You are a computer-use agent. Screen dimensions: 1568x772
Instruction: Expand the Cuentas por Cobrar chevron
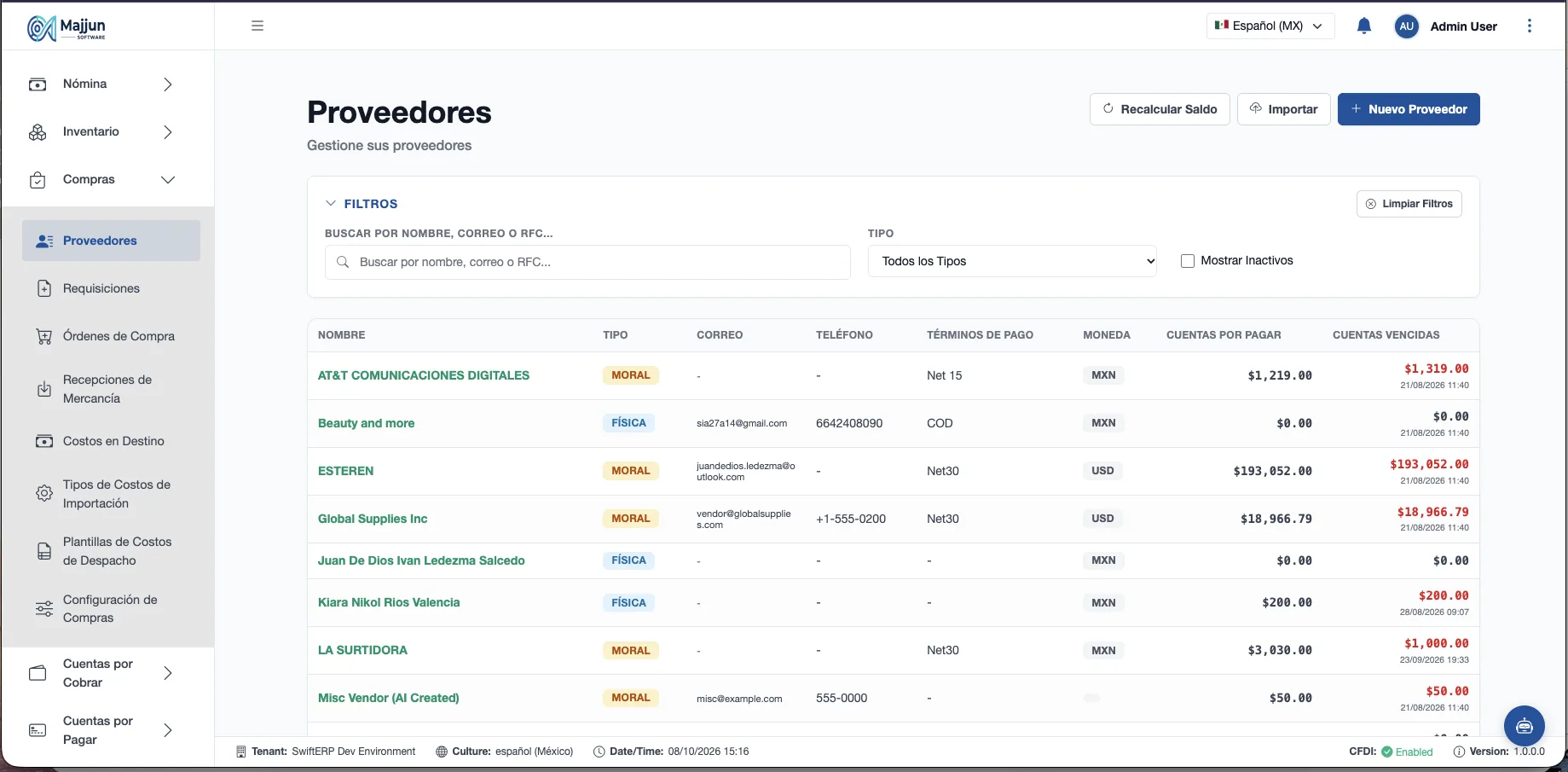coord(168,673)
